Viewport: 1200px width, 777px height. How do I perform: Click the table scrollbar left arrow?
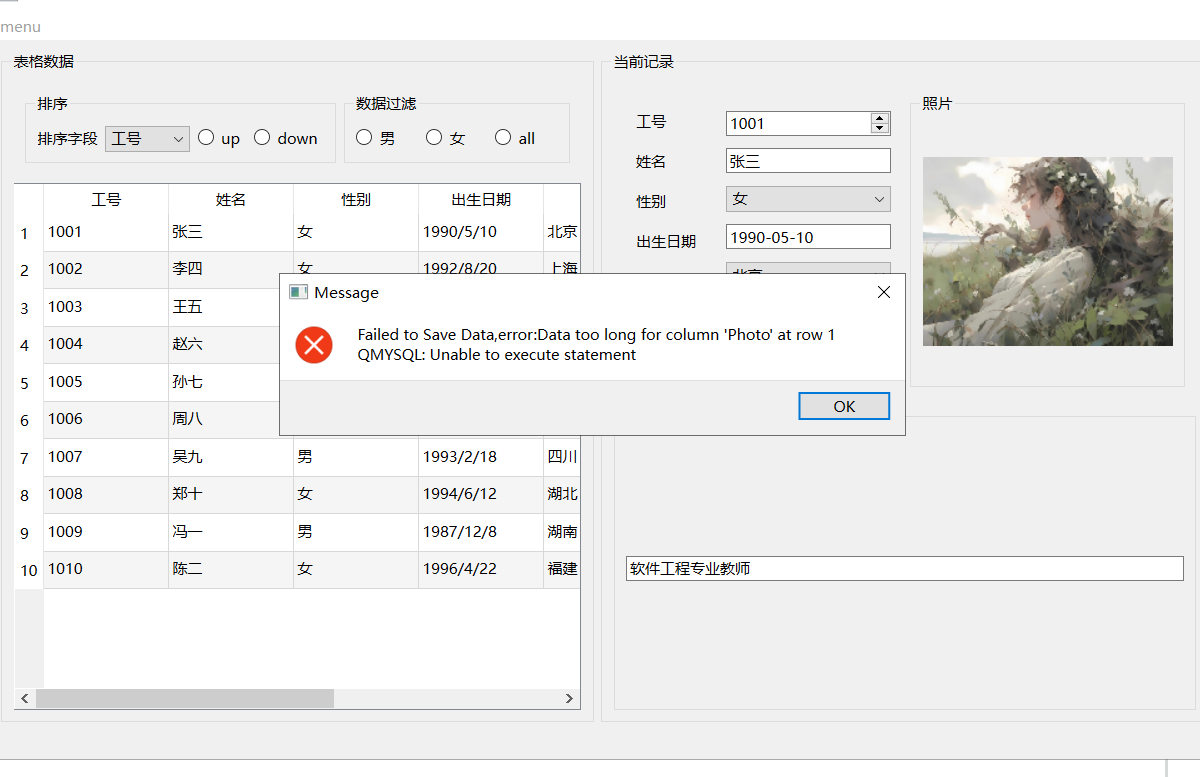tap(25, 698)
